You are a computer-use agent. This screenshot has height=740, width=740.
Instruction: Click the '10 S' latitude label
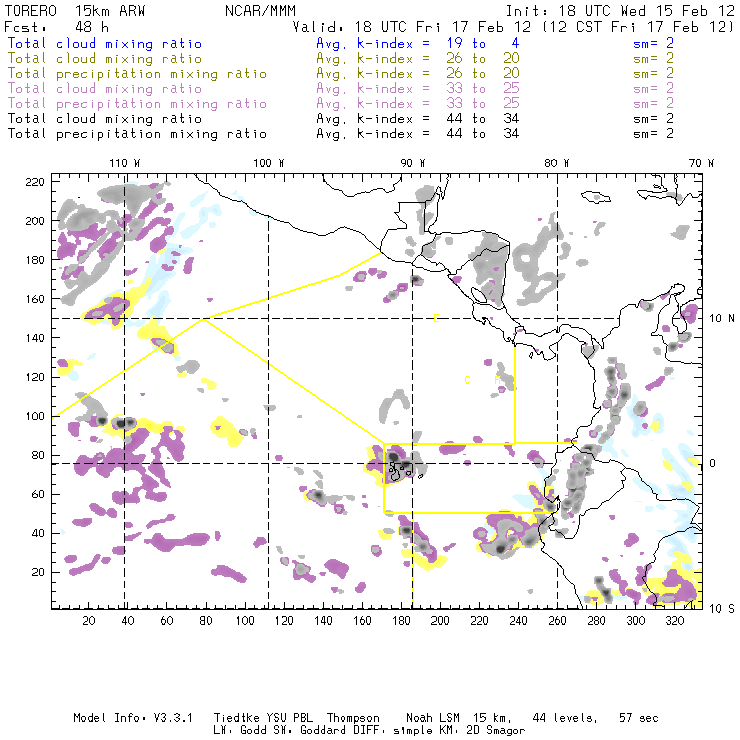(722, 609)
